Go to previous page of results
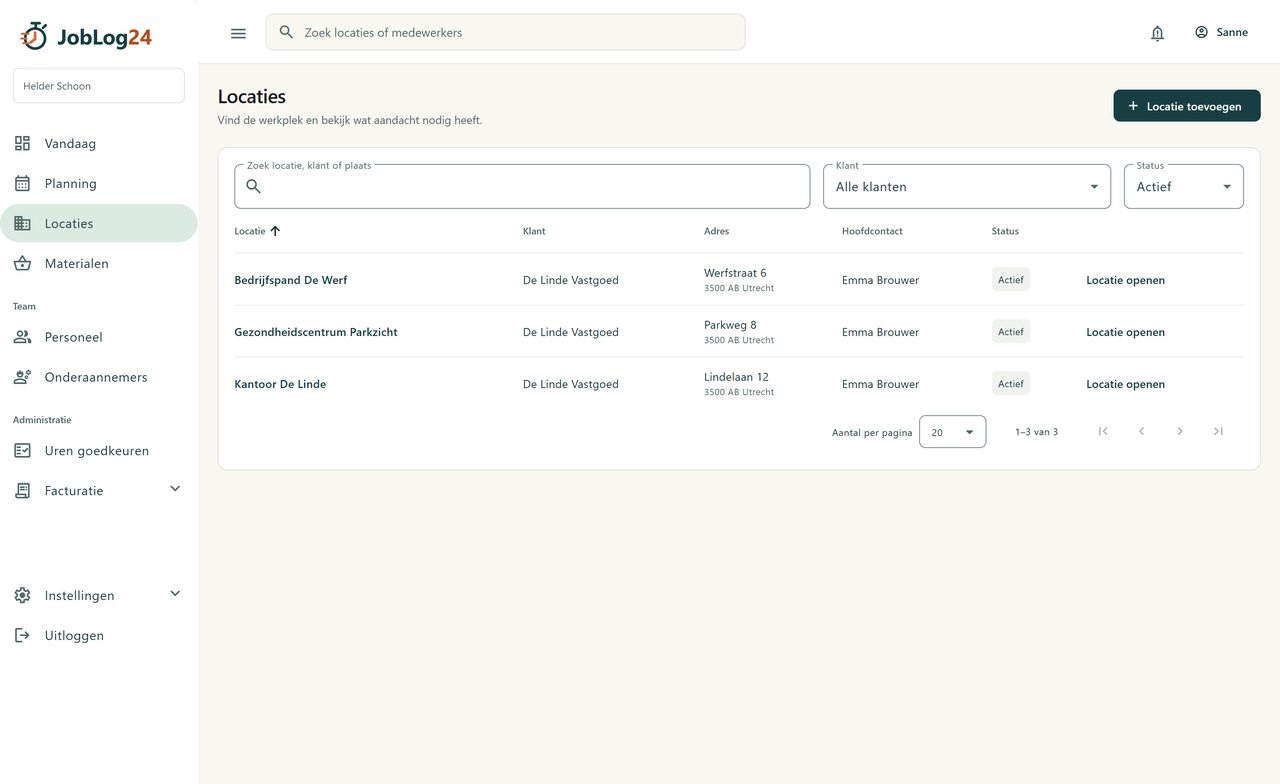Image resolution: width=1280 pixels, height=784 pixels. click(1141, 431)
